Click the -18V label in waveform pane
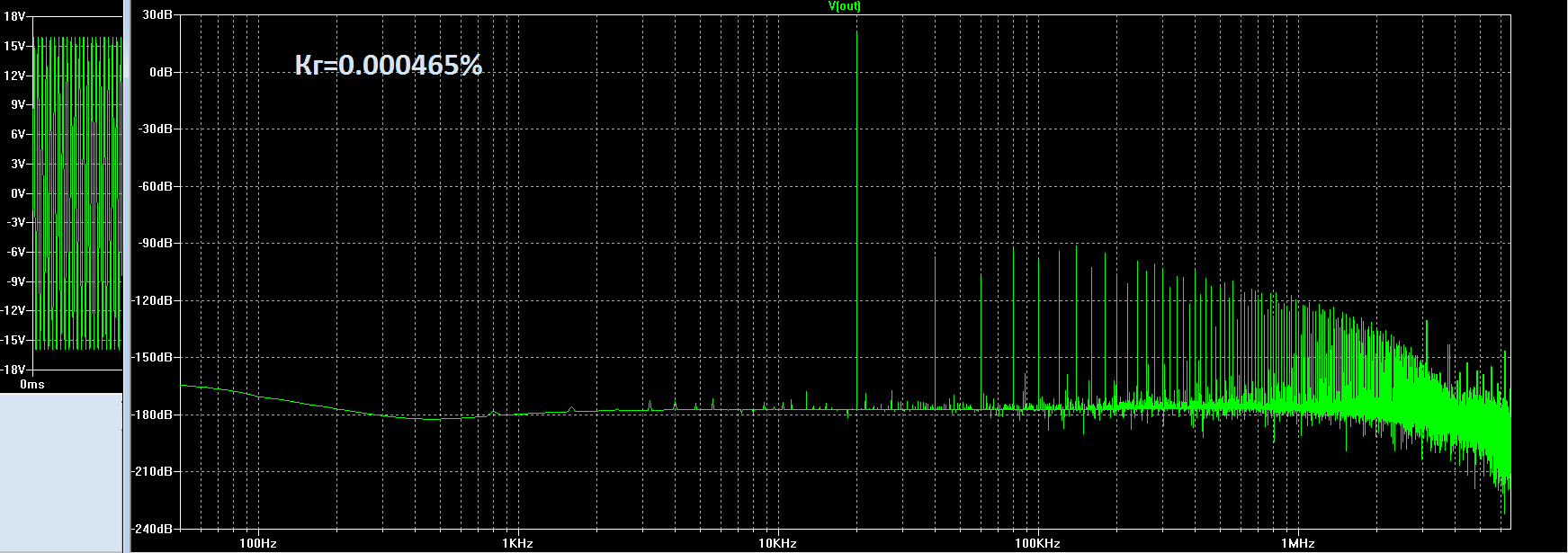This screenshot has width=1568, height=553. 13,370
